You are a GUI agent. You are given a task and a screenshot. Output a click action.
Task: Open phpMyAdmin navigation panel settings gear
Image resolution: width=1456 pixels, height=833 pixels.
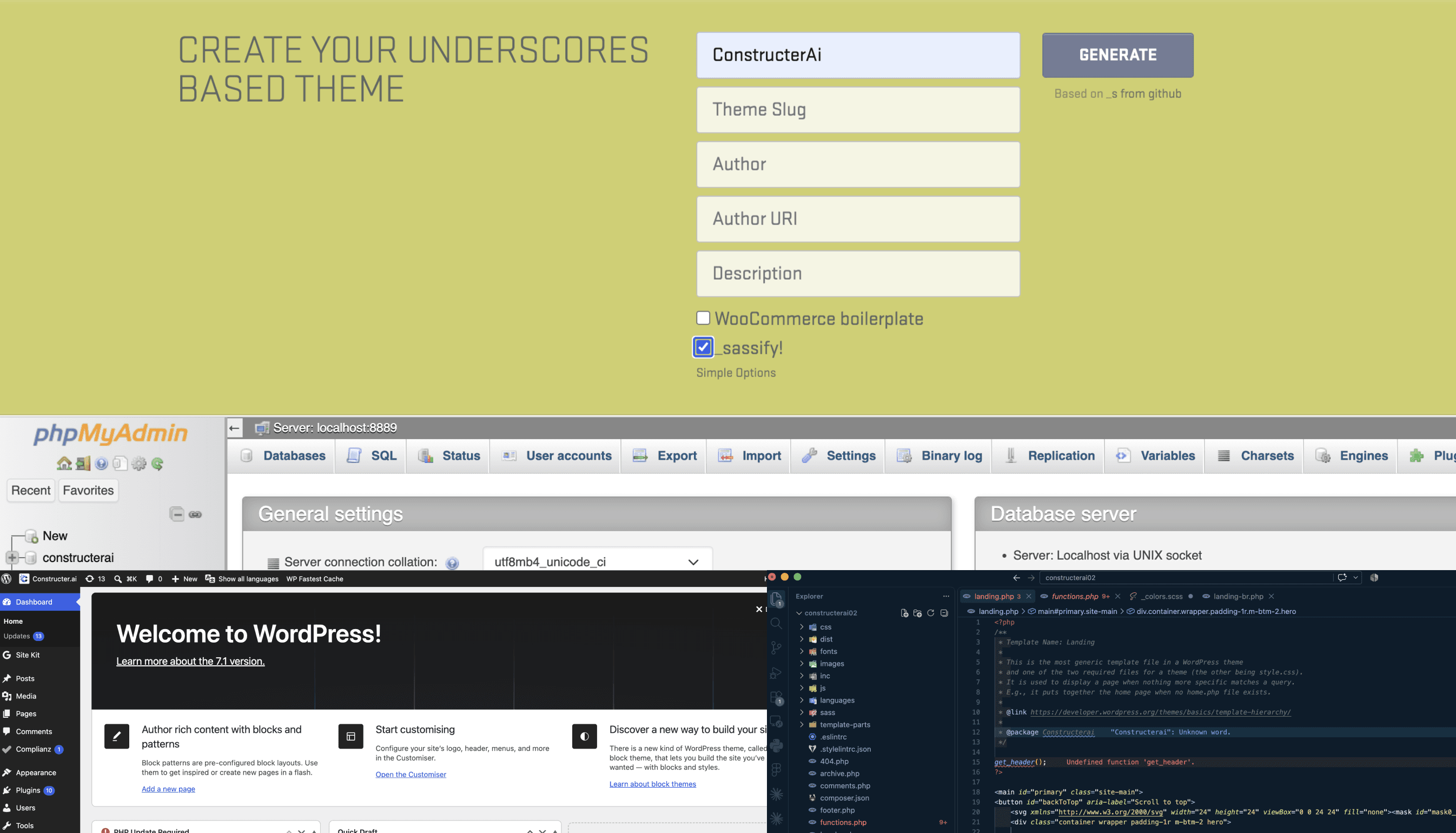(x=139, y=464)
